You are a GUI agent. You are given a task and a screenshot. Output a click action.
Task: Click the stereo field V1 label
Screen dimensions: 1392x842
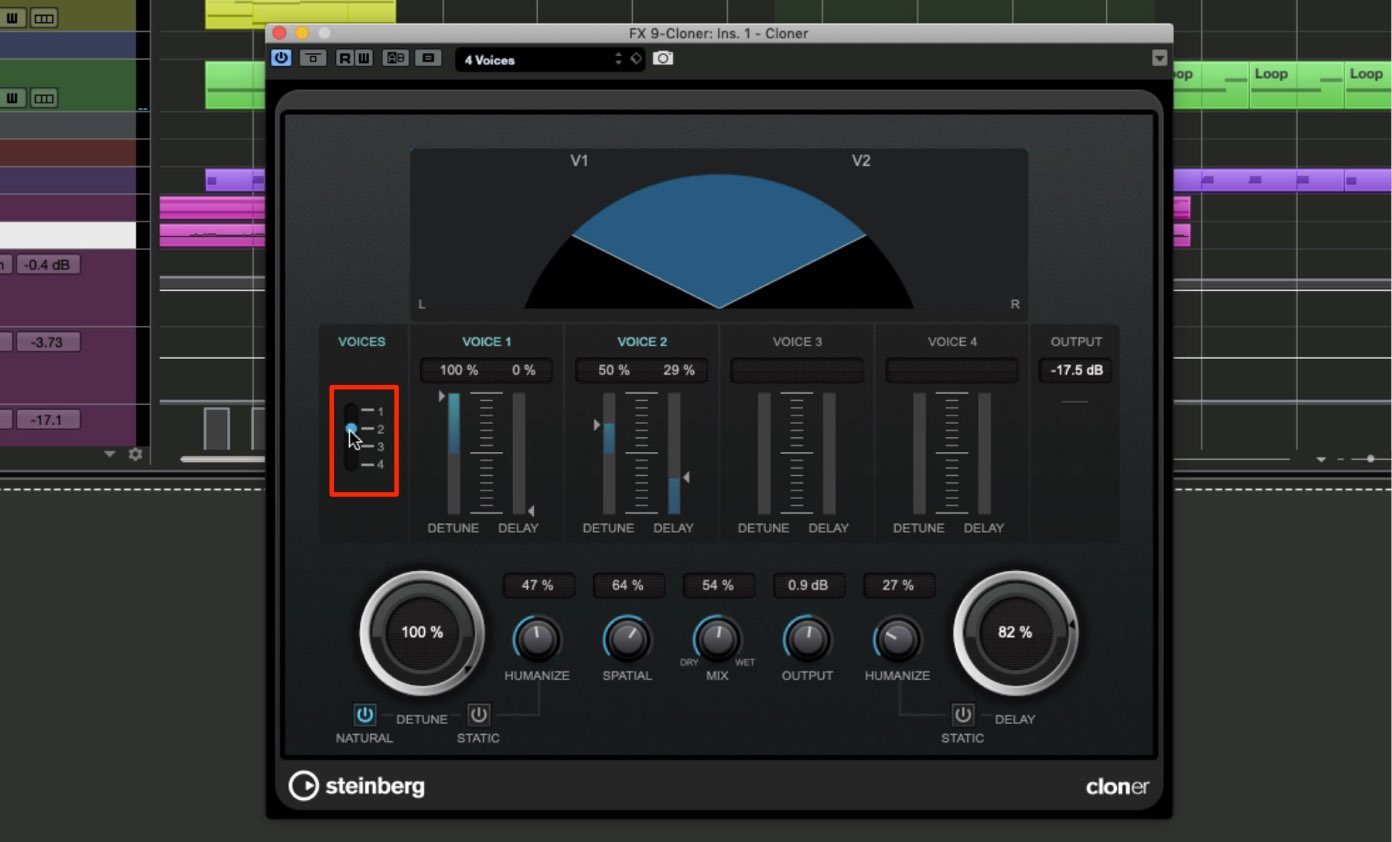[x=579, y=160]
